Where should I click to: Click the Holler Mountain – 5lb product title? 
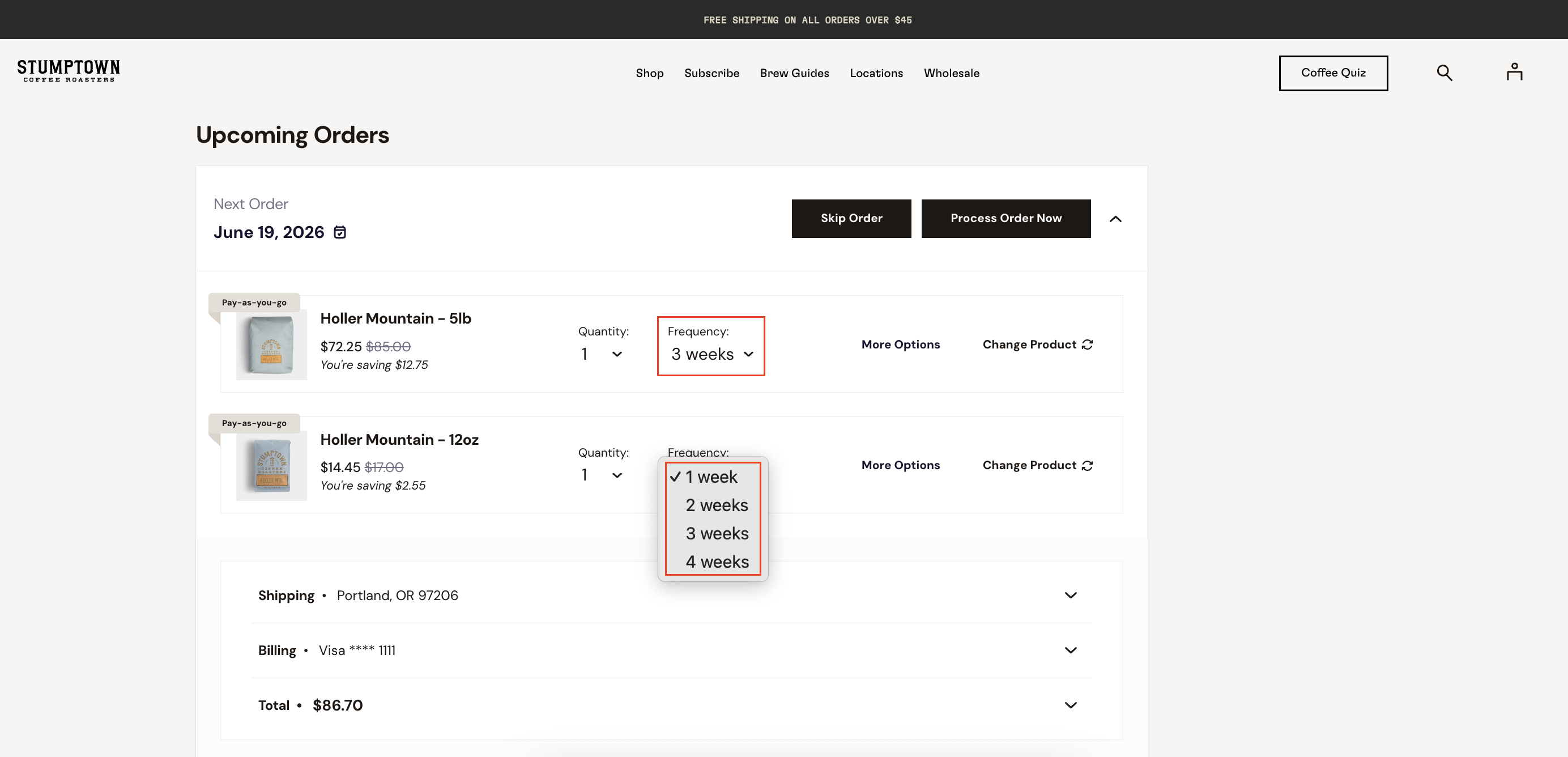395,318
